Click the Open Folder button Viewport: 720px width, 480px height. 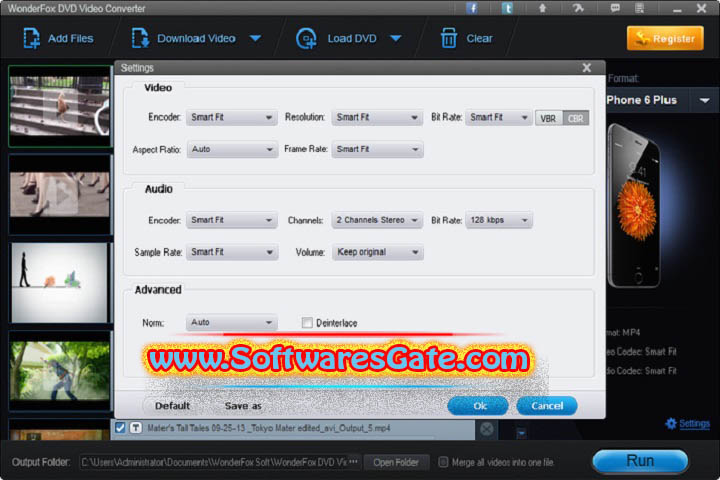coord(396,462)
